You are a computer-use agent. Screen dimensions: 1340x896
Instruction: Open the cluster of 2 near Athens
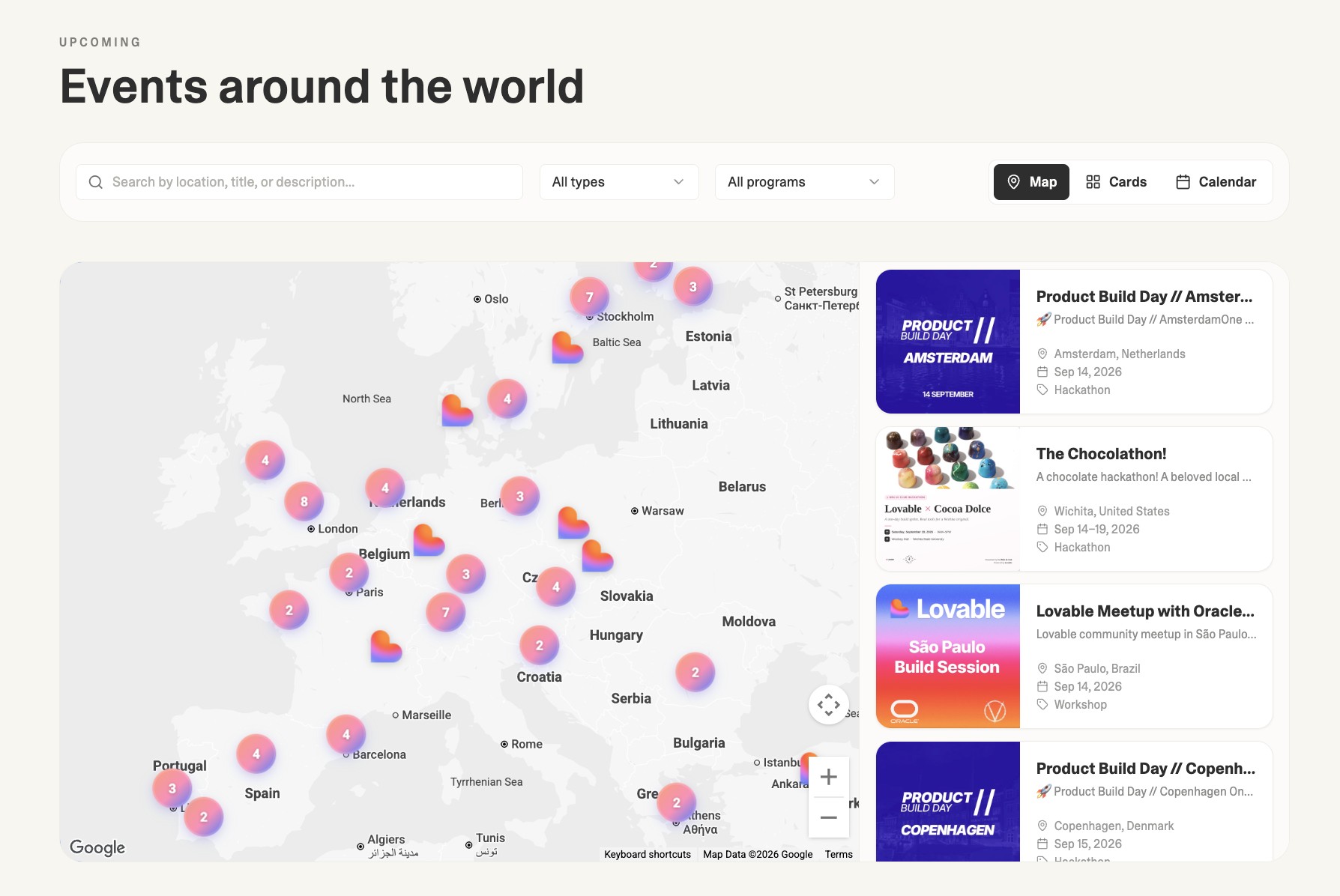coord(677,802)
